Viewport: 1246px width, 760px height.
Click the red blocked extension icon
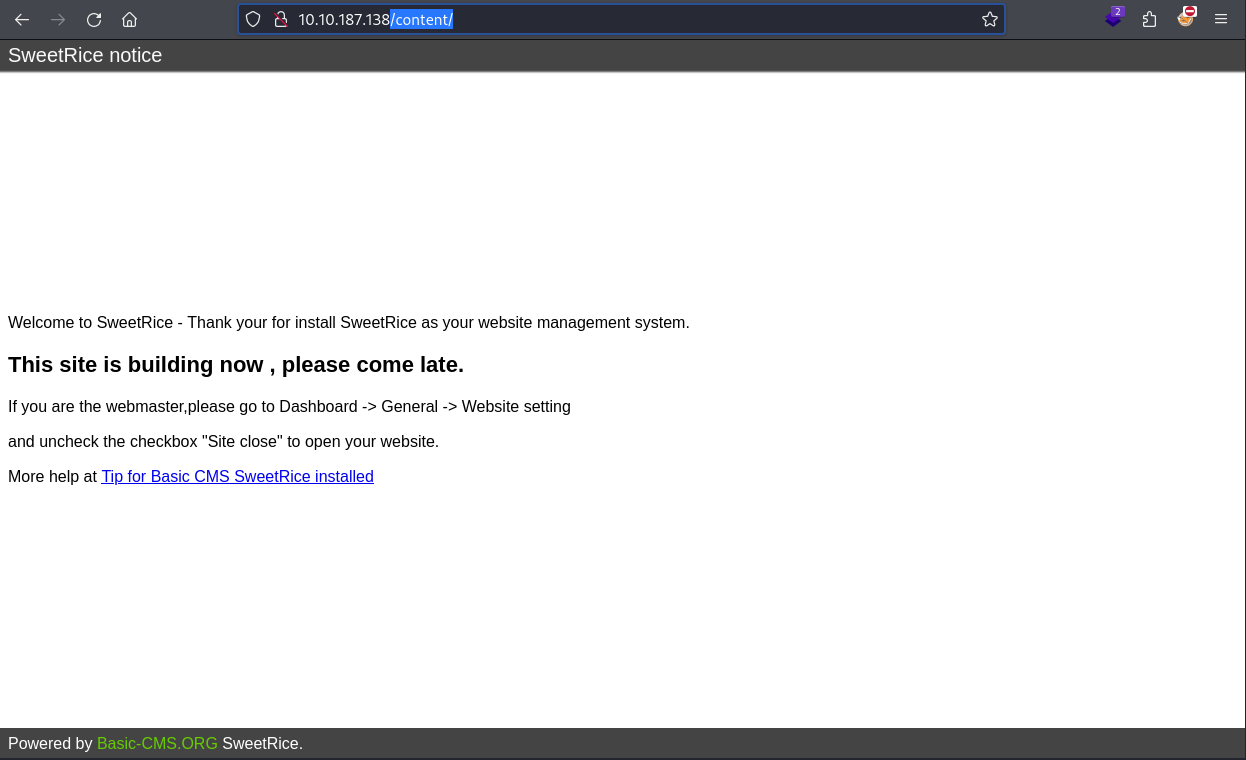click(x=1186, y=17)
